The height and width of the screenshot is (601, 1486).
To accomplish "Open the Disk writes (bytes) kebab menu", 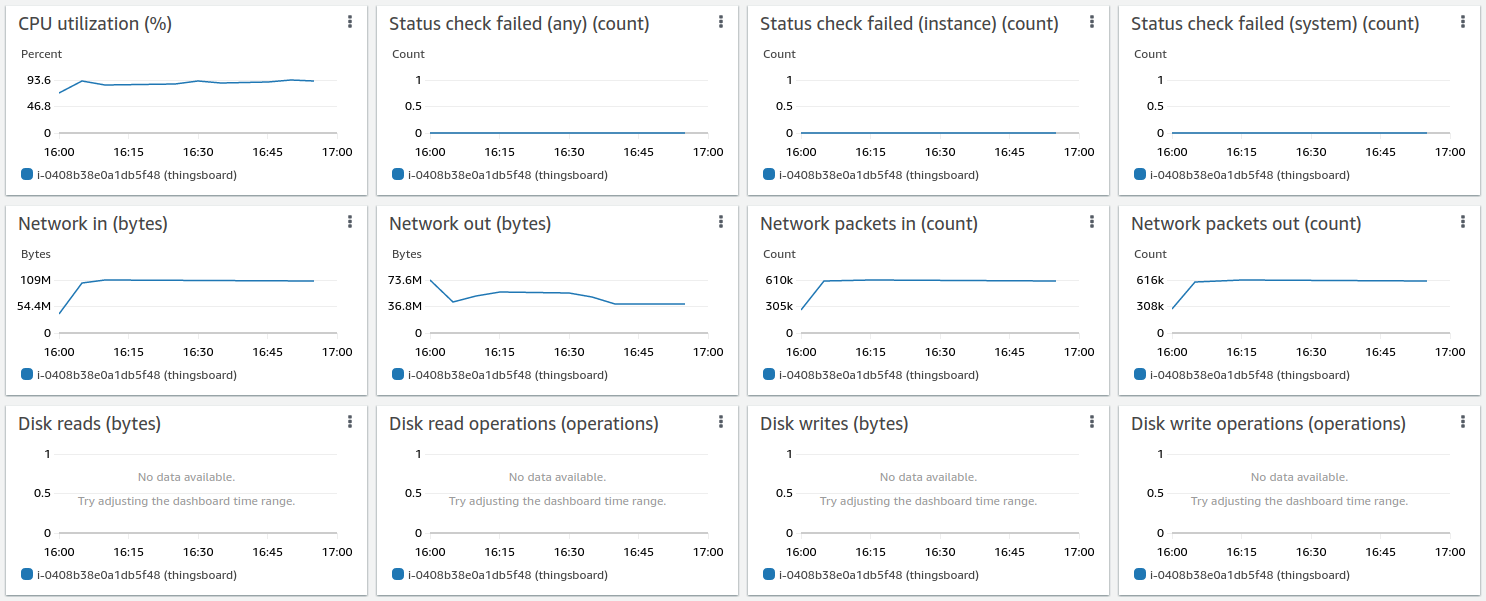I will [x=1092, y=422].
